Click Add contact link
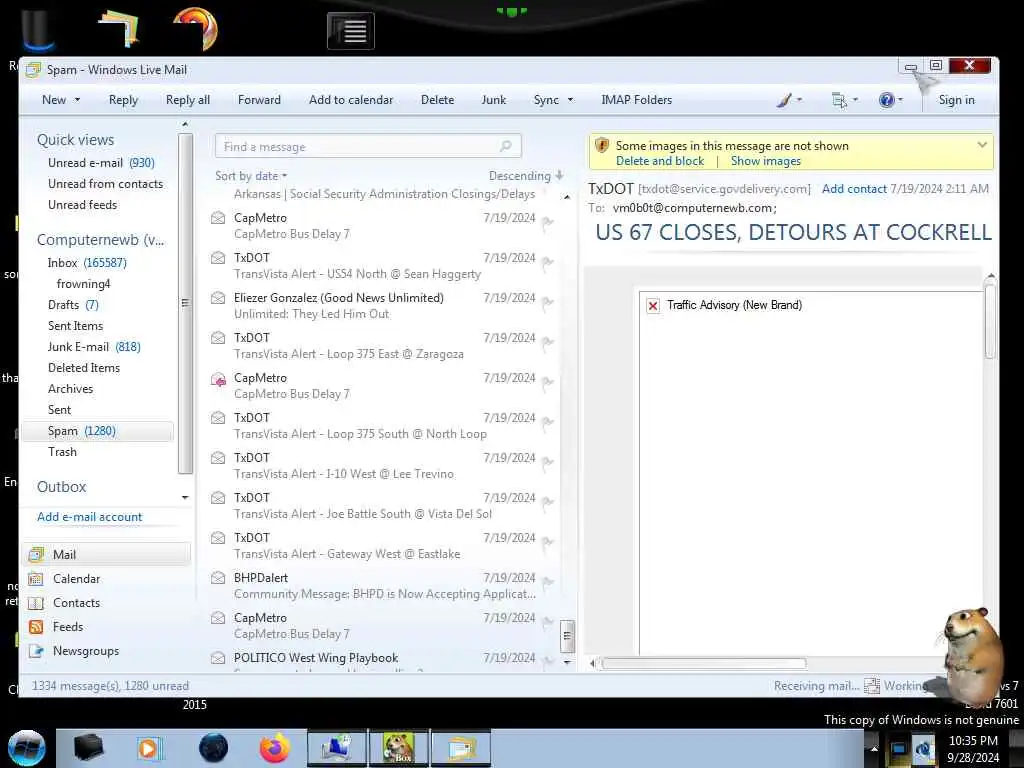The height and width of the screenshot is (768, 1024). click(854, 189)
